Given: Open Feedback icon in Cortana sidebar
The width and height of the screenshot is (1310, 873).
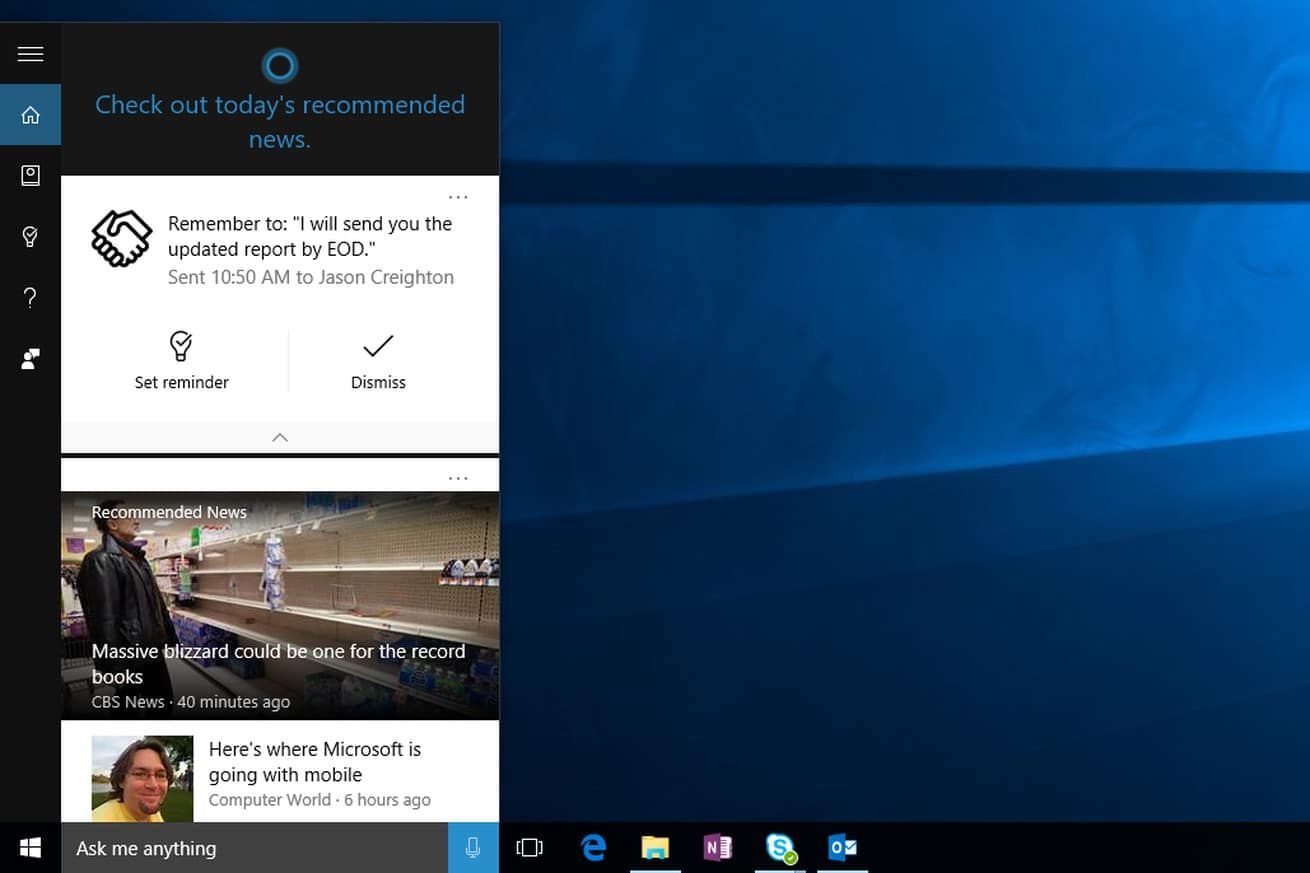Looking at the screenshot, I should click(x=30, y=359).
